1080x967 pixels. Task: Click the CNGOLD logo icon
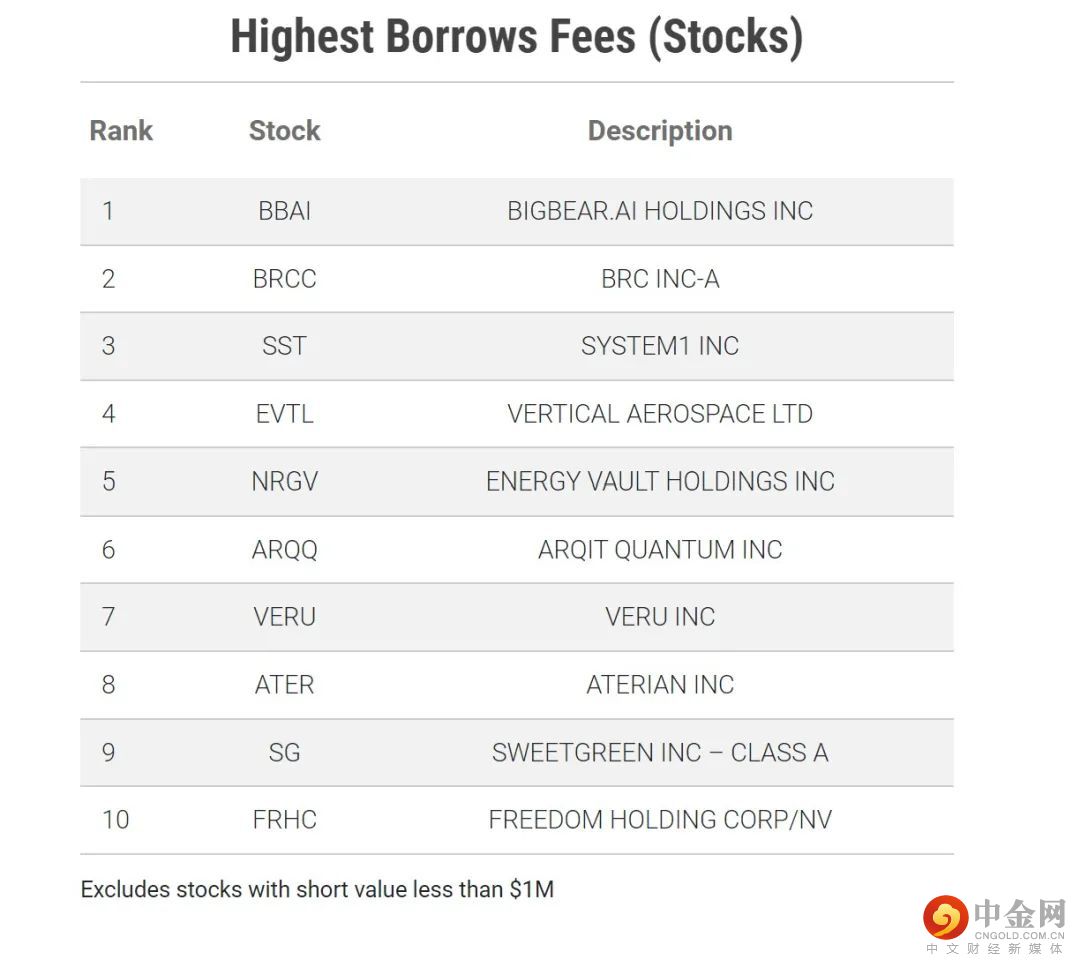click(945, 917)
